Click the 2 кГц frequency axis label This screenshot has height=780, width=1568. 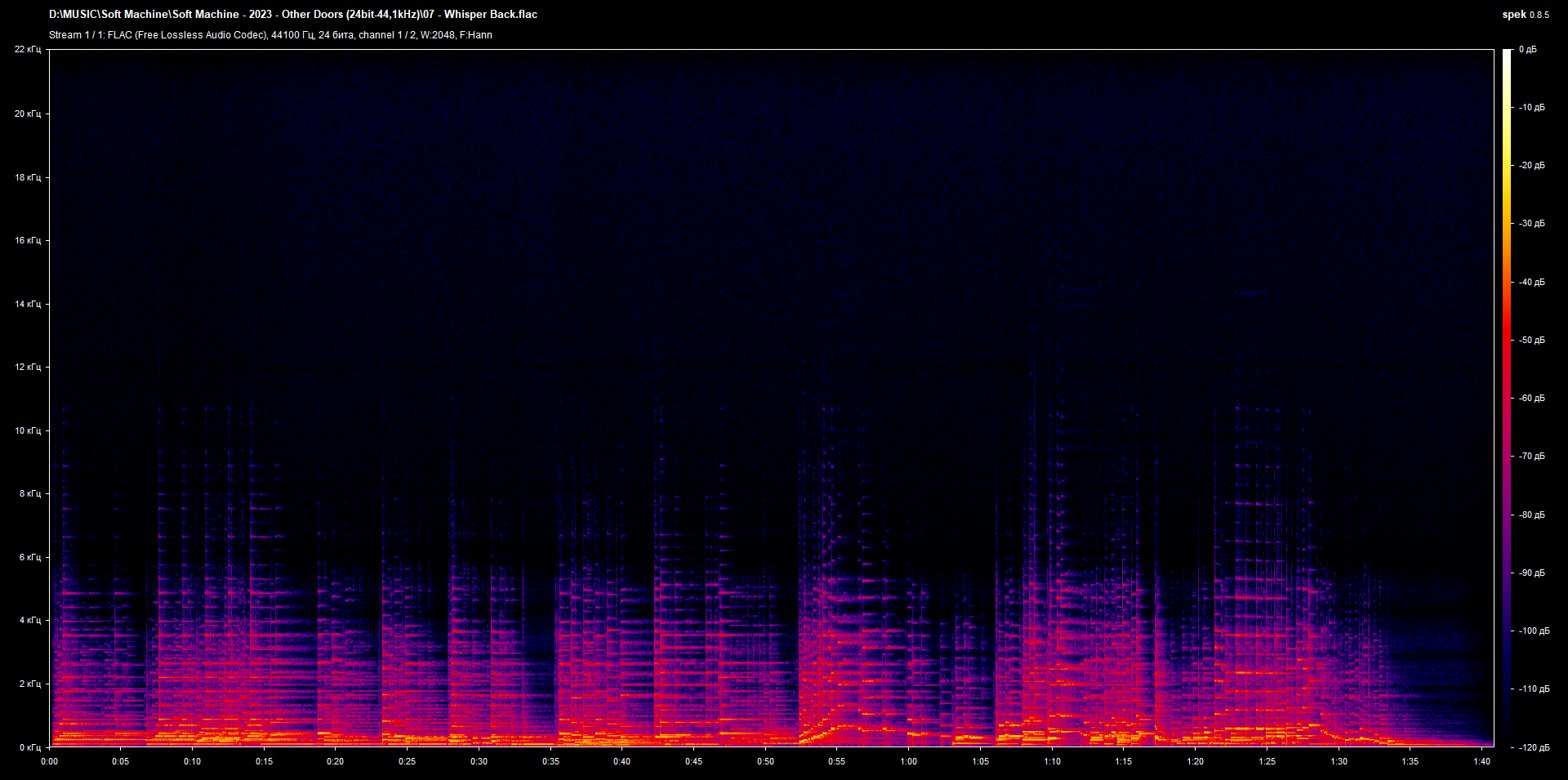29,684
